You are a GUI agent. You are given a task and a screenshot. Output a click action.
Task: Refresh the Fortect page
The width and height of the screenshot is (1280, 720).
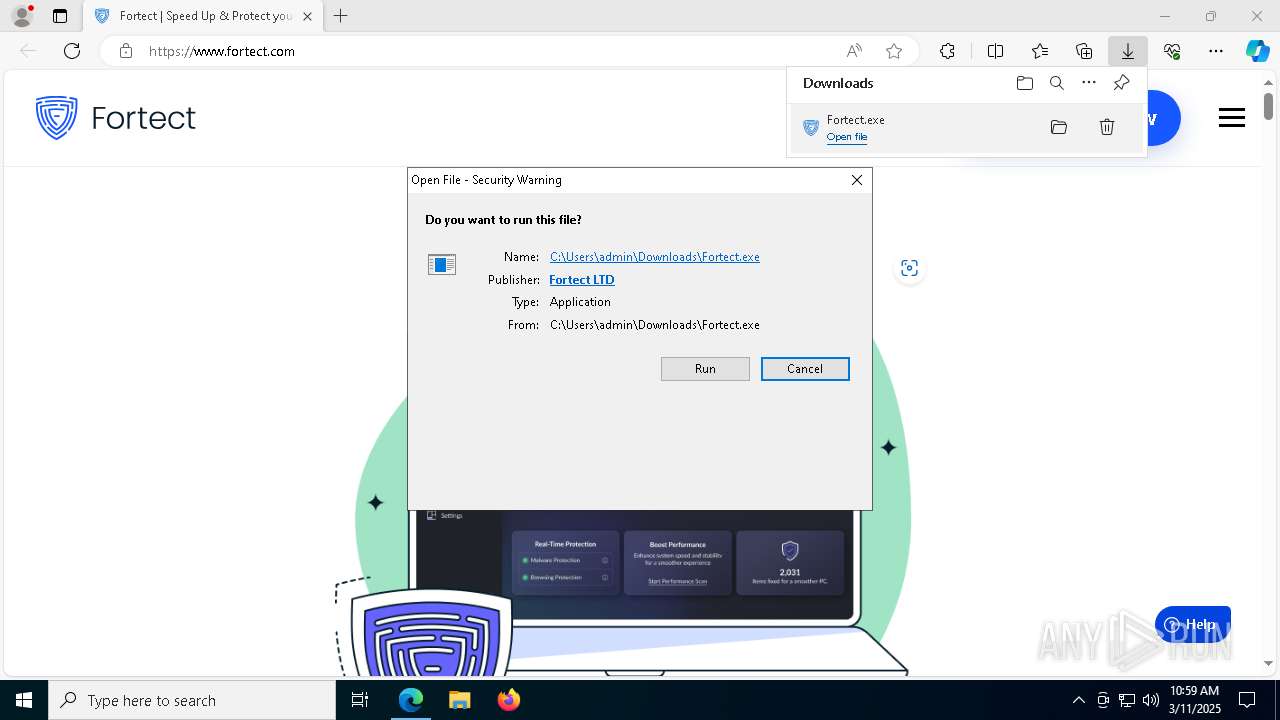click(x=72, y=51)
